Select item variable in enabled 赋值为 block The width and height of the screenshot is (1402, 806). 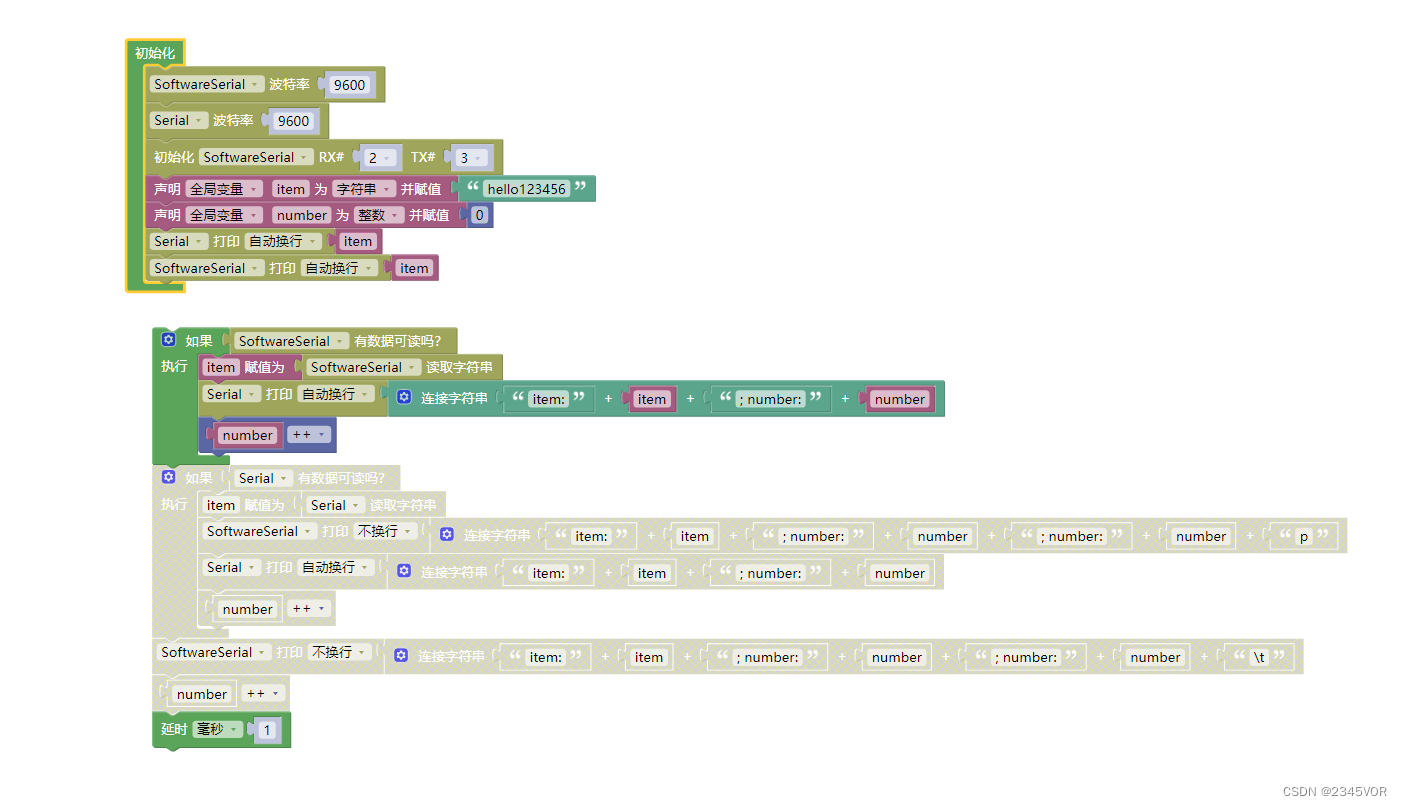click(221, 367)
